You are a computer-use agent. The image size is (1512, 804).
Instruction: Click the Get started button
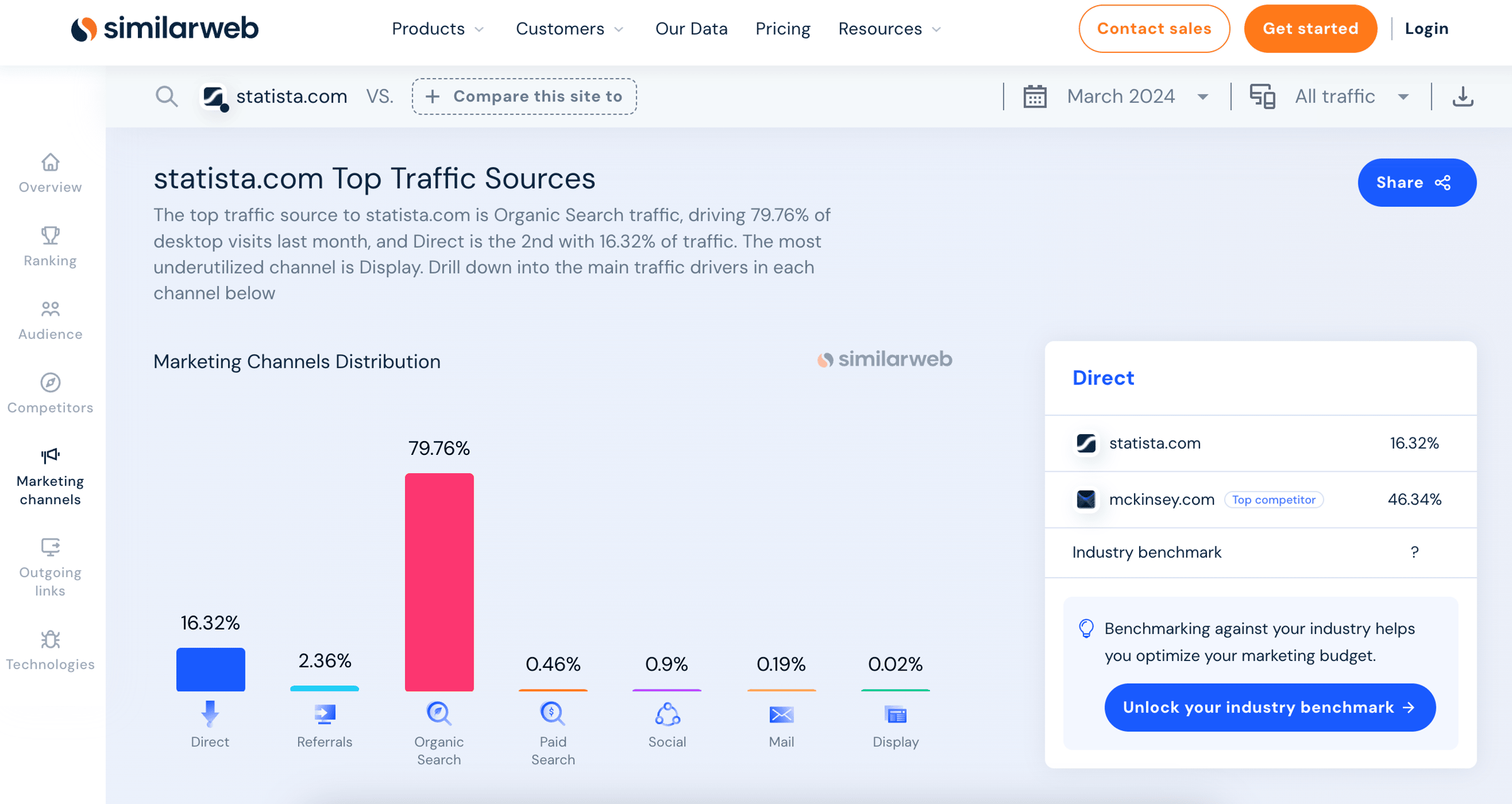(1310, 29)
